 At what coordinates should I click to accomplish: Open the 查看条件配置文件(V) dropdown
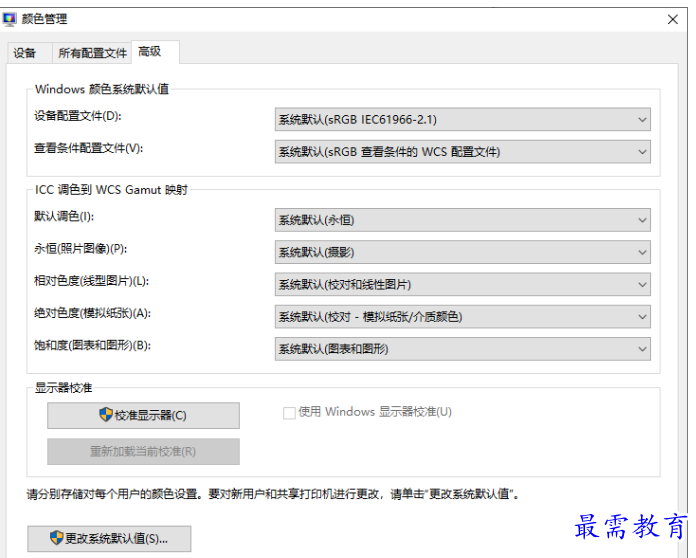pos(463,152)
